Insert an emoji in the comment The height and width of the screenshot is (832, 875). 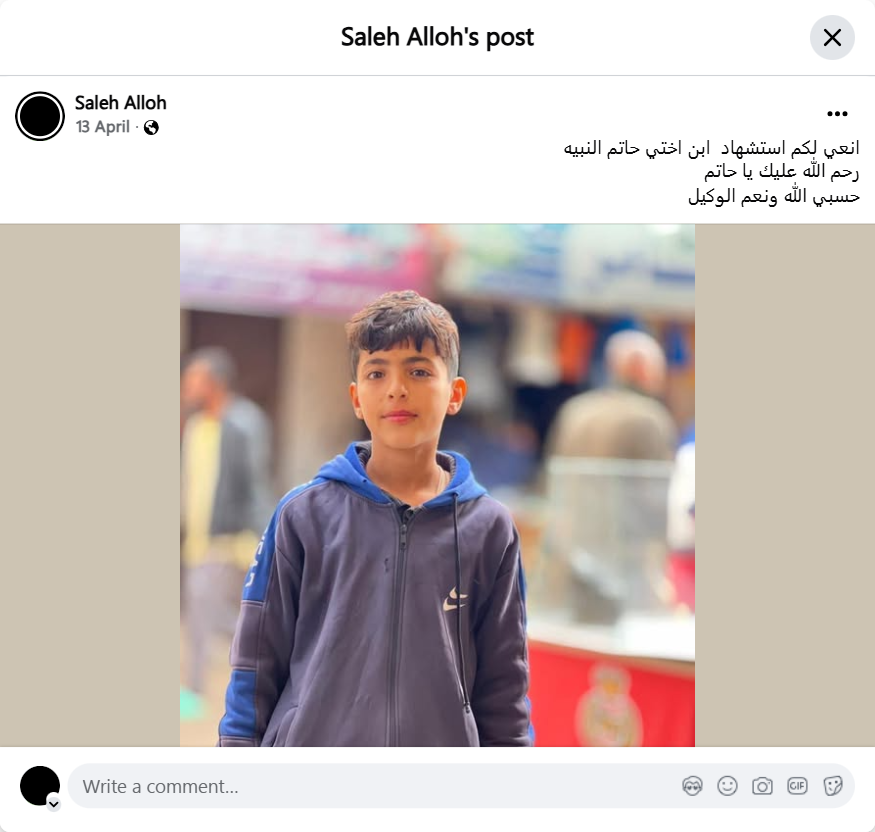tap(727, 786)
